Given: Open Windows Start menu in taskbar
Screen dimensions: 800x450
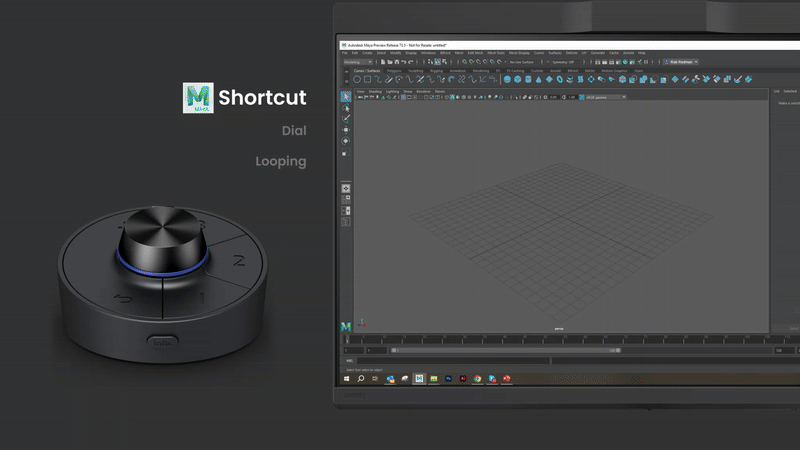Looking at the screenshot, I should coord(346,379).
